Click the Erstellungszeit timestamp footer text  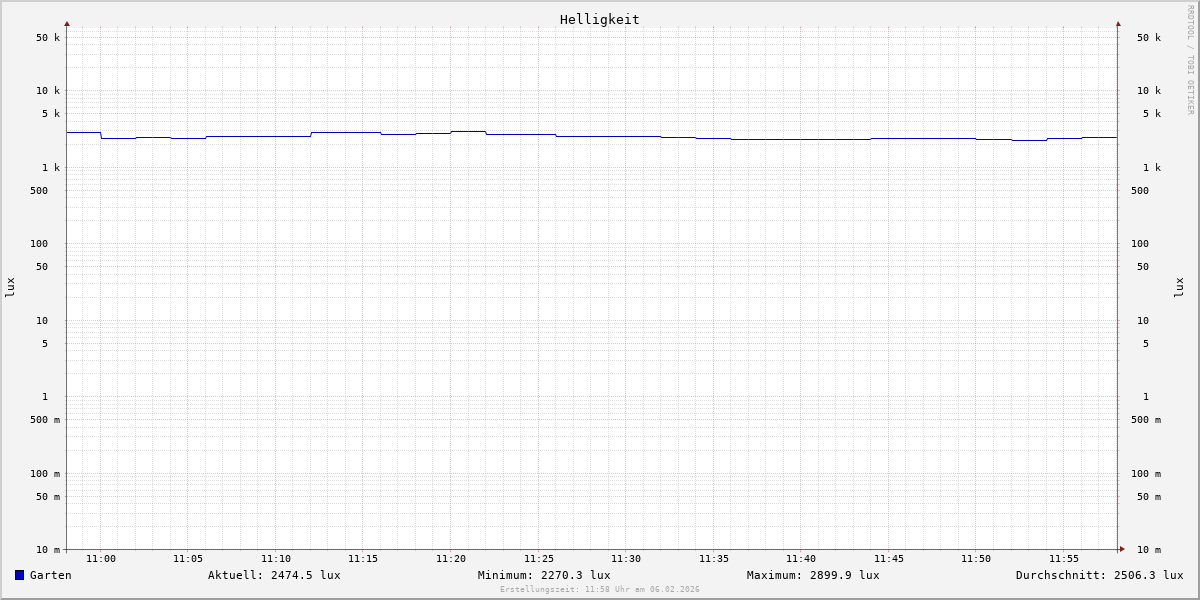(x=600, y=590)
